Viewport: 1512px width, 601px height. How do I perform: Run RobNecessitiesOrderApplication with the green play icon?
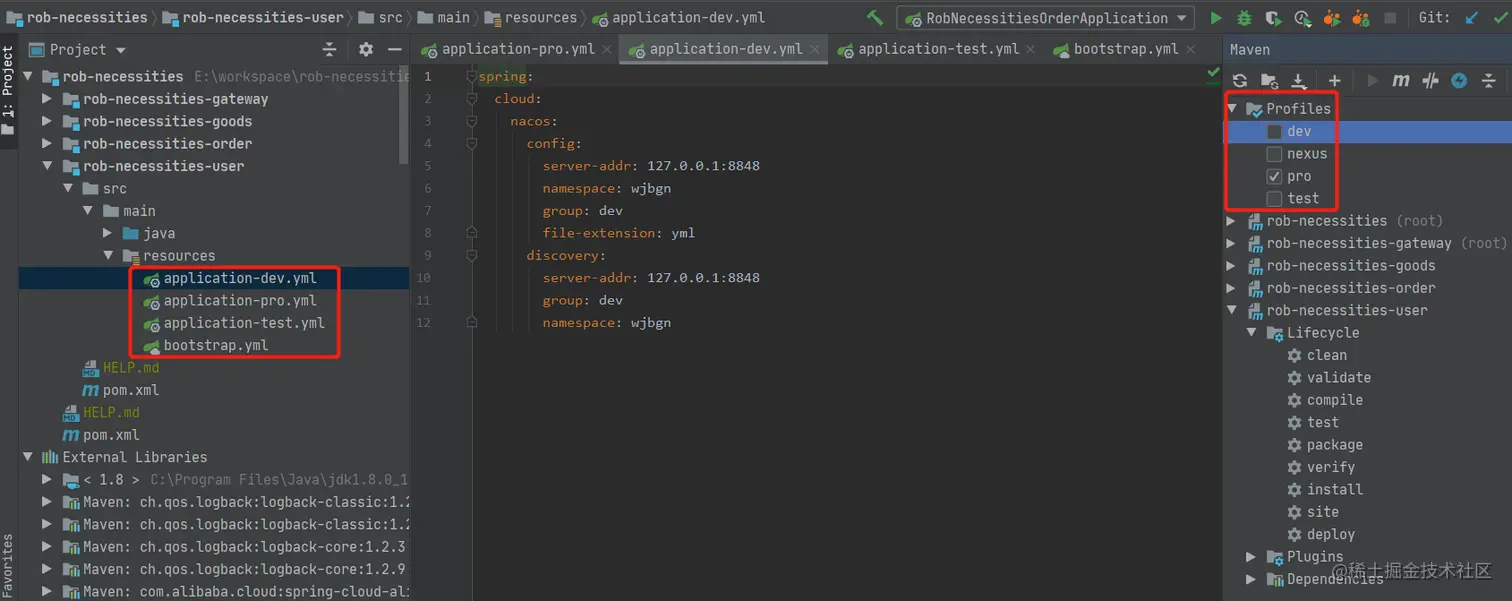[x=1216, y=18]
